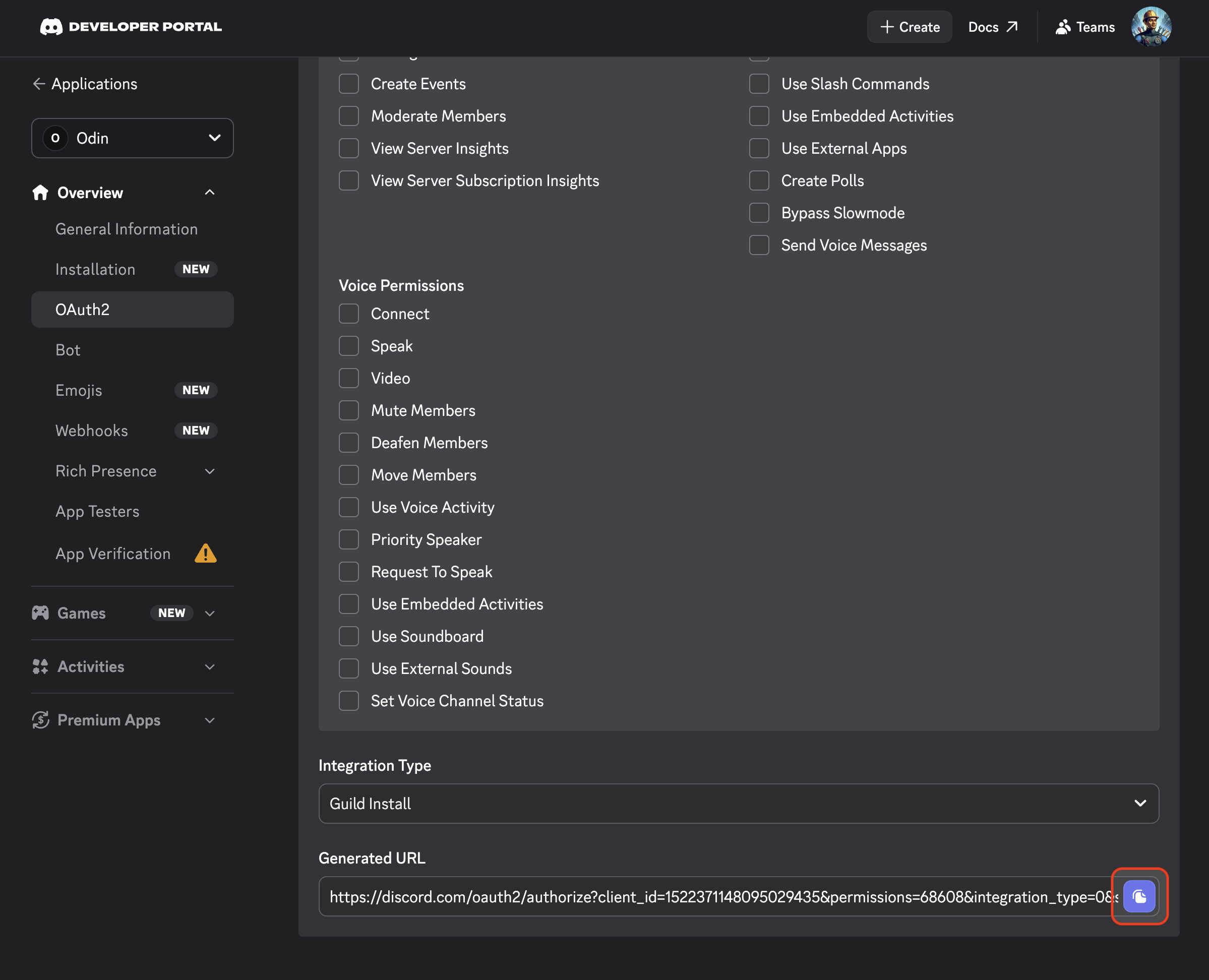
Task: Check the Create Polls box
Action: click(x=759, y=180)
